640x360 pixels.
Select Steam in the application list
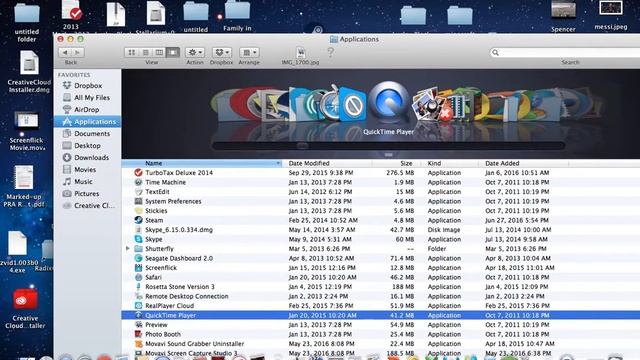tap(380, 220)
